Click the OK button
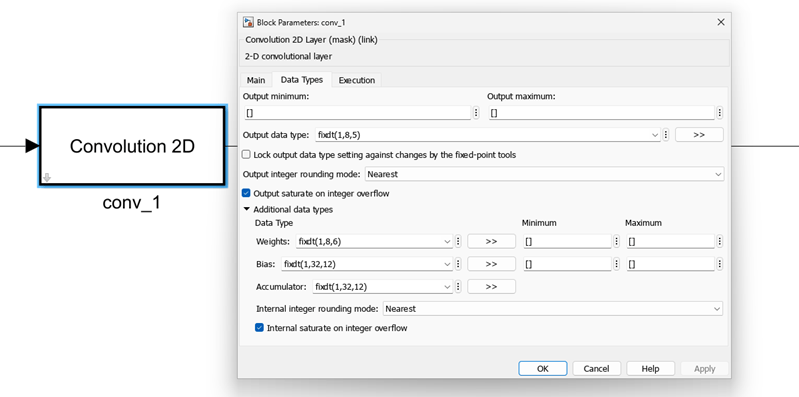 543,368
